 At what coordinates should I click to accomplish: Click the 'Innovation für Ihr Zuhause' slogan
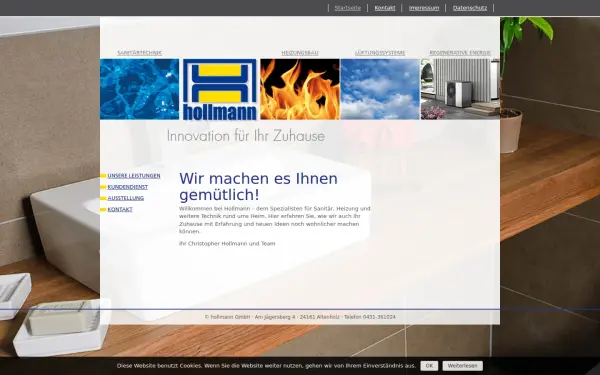click(x=246, y=136)
